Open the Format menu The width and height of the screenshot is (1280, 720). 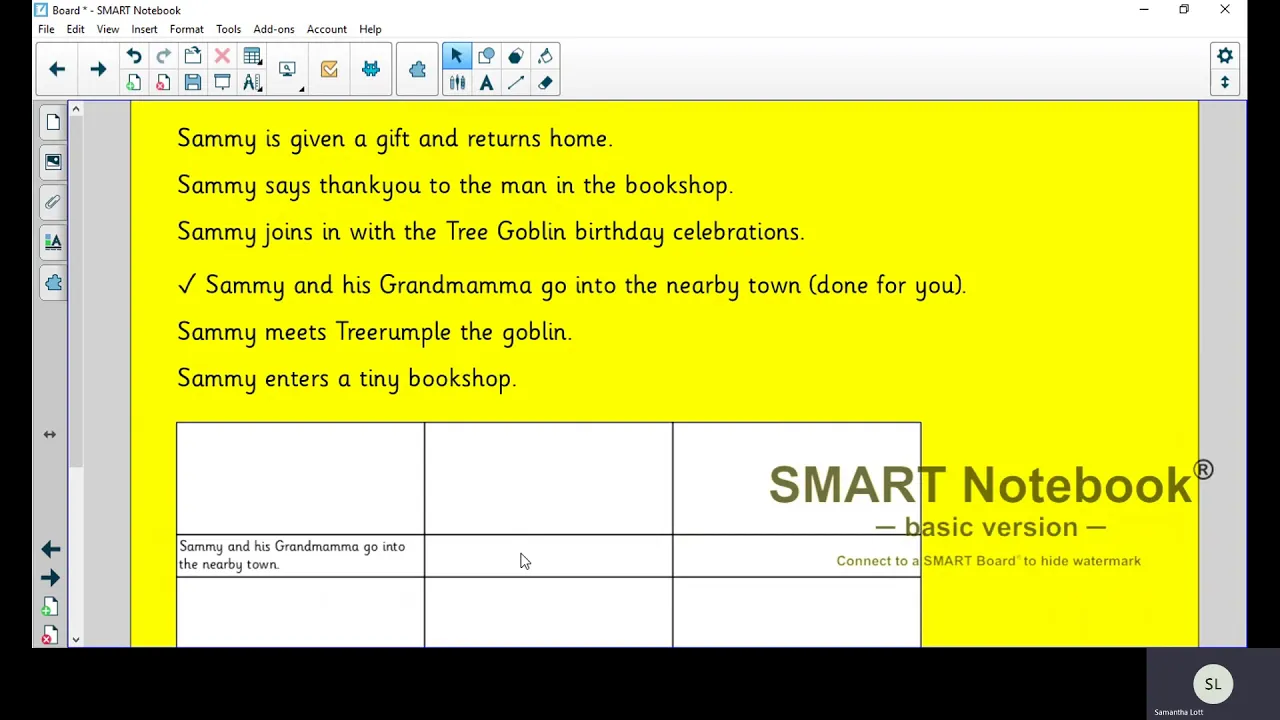(186, 29)
